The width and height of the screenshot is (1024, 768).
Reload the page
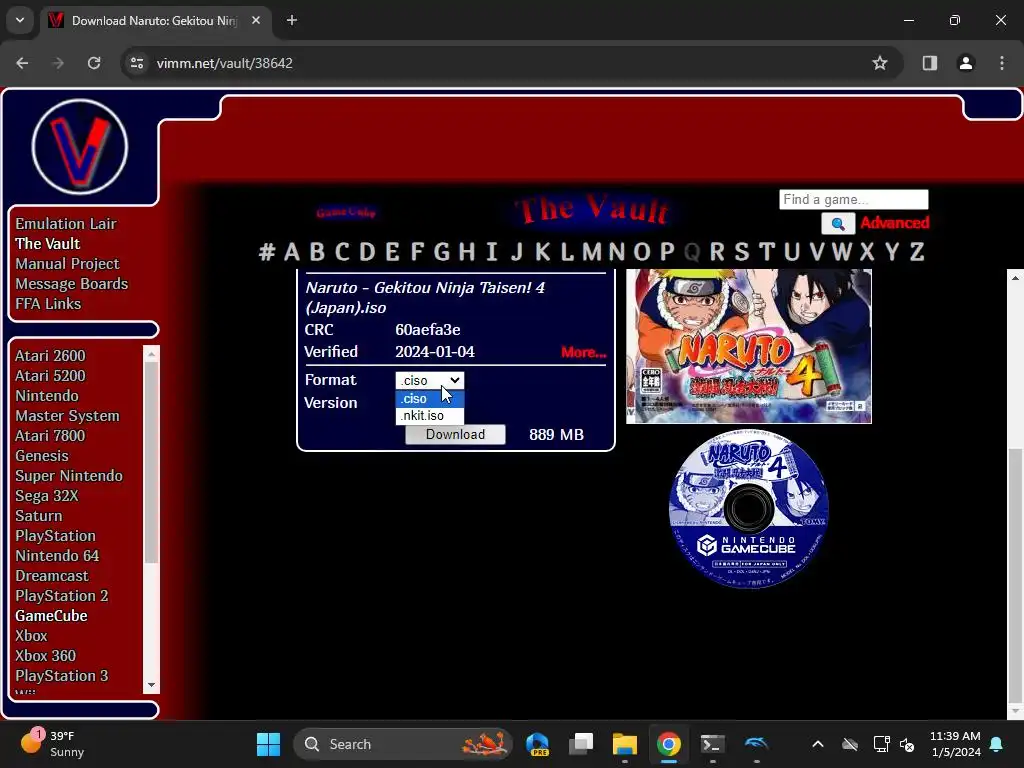click(x=94, y=63)
